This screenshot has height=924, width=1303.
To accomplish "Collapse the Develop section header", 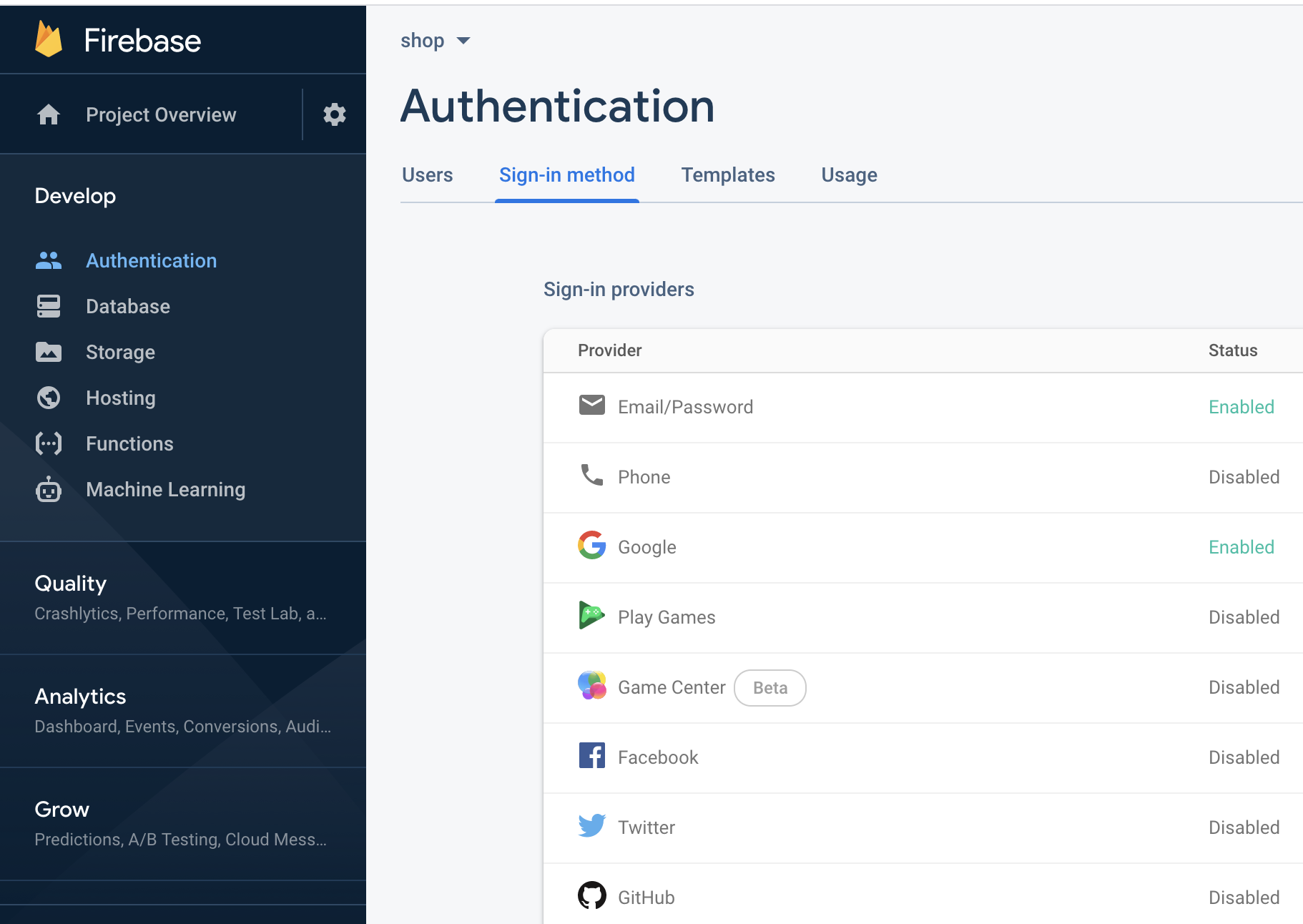I will (75, 196).
